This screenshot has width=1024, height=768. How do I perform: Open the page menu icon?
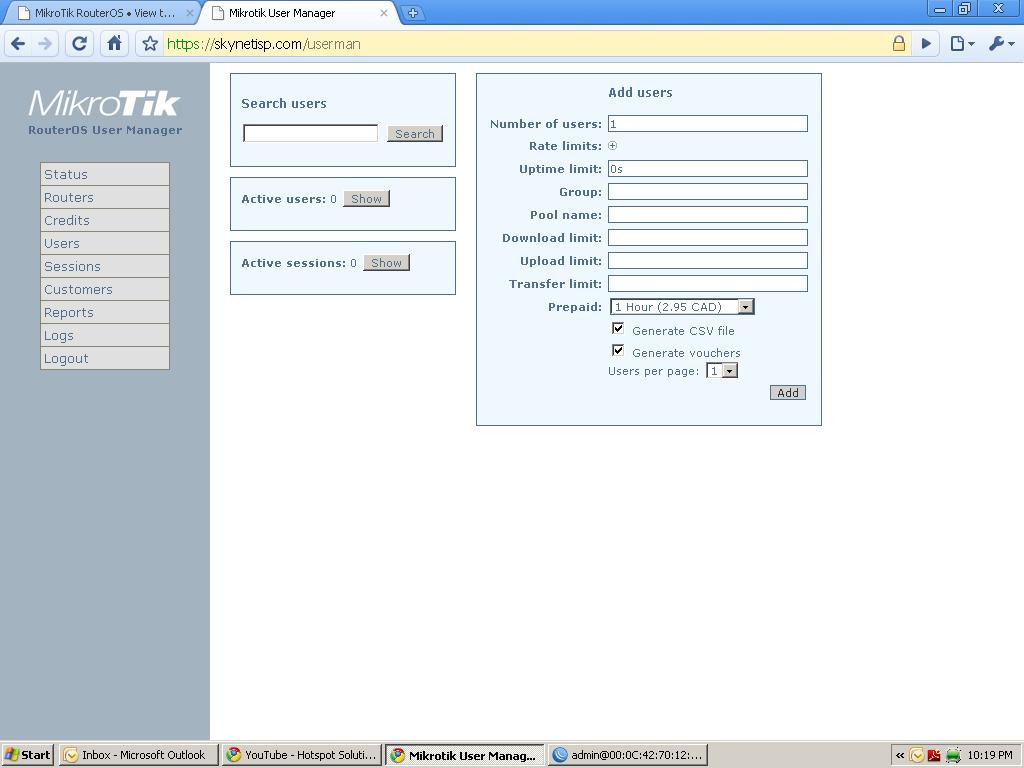962,44
